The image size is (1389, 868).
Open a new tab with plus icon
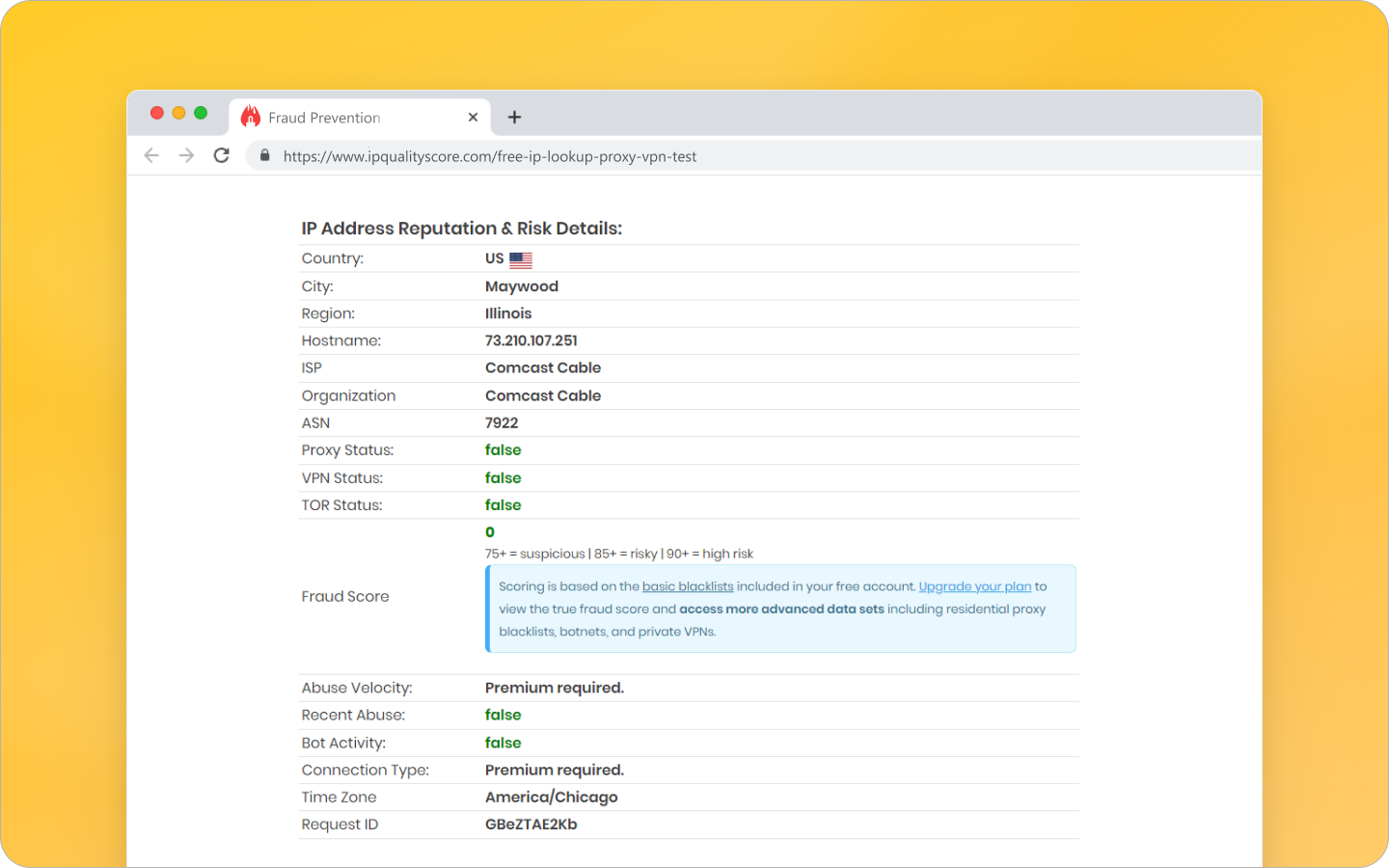[x=514, y=117]
